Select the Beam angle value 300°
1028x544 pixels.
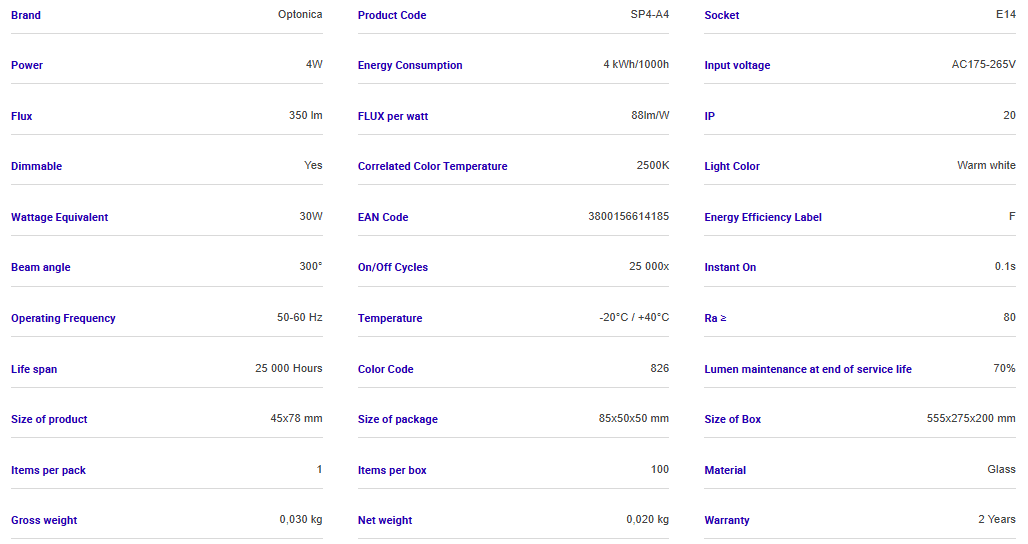point(311,267)
